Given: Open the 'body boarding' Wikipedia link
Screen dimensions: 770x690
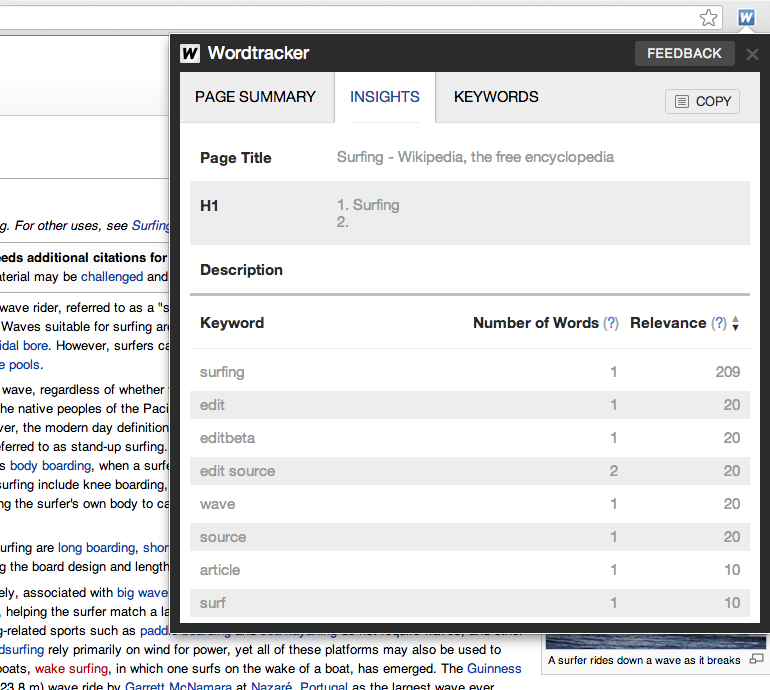Looking at the screenshot, I should coord(51,465).
